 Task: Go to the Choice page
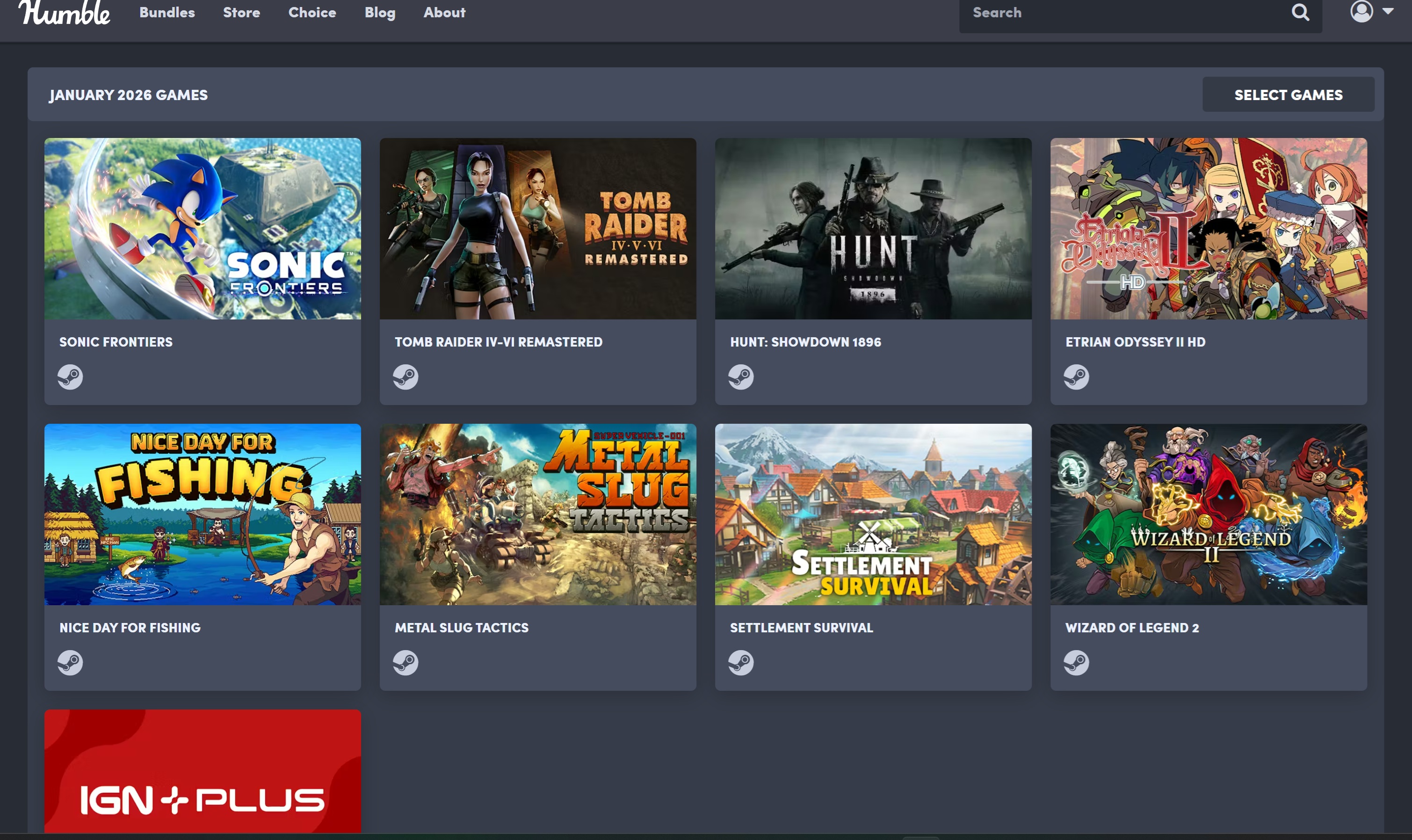click(x=312, y=13)
